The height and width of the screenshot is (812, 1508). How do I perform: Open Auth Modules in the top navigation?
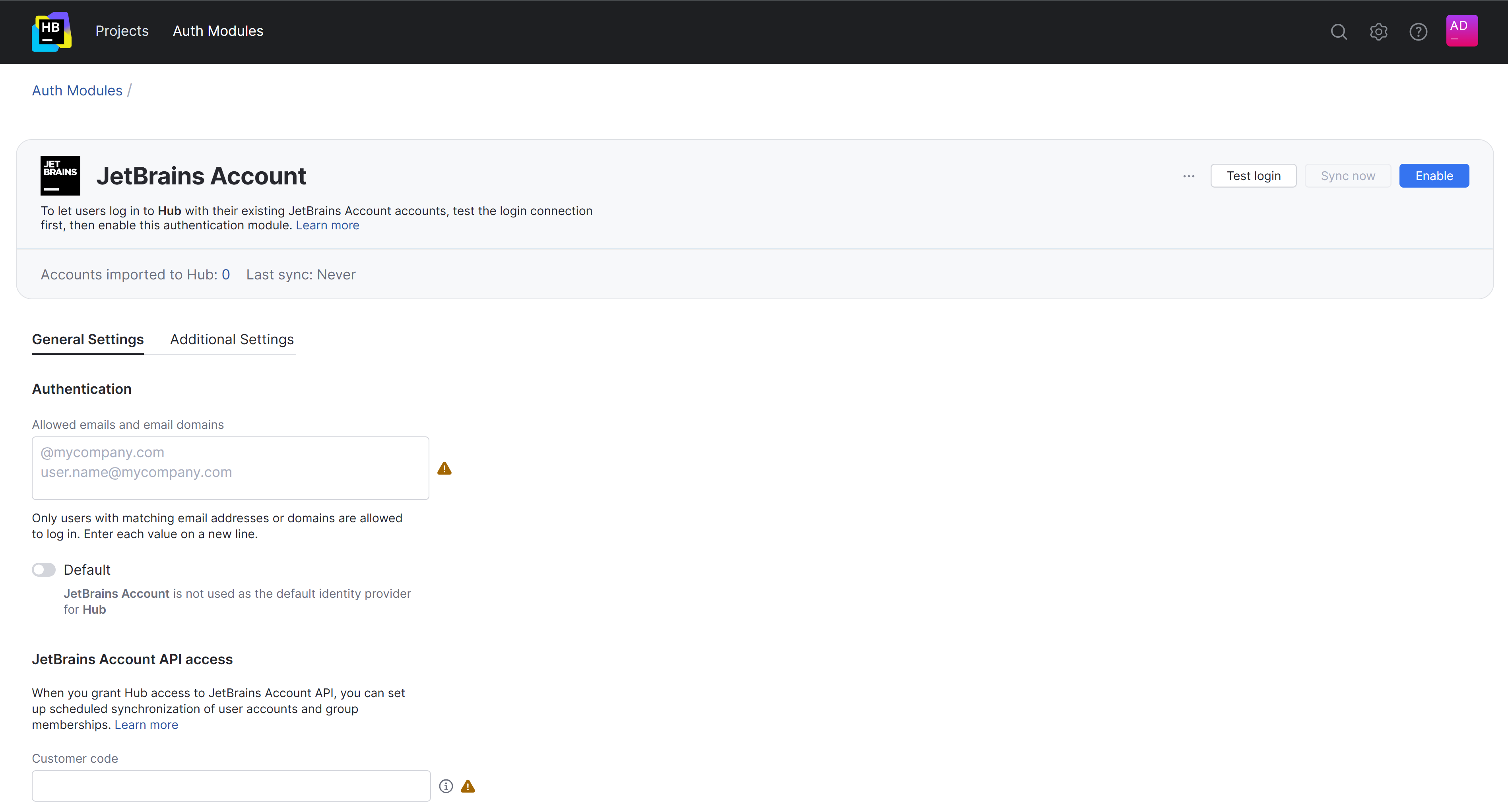point(218,31)
